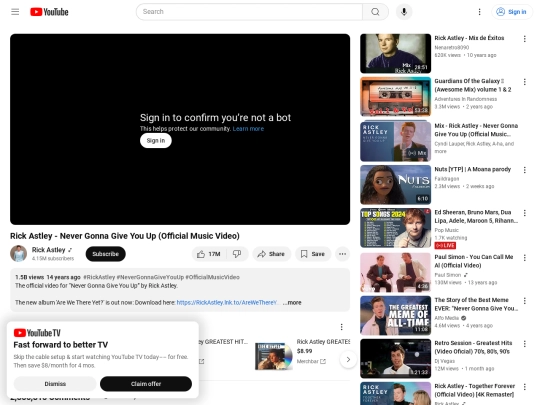Screen dimensions: 540x405
Task: Open the Learn more link in player
Action: click(x=248, y=129)
